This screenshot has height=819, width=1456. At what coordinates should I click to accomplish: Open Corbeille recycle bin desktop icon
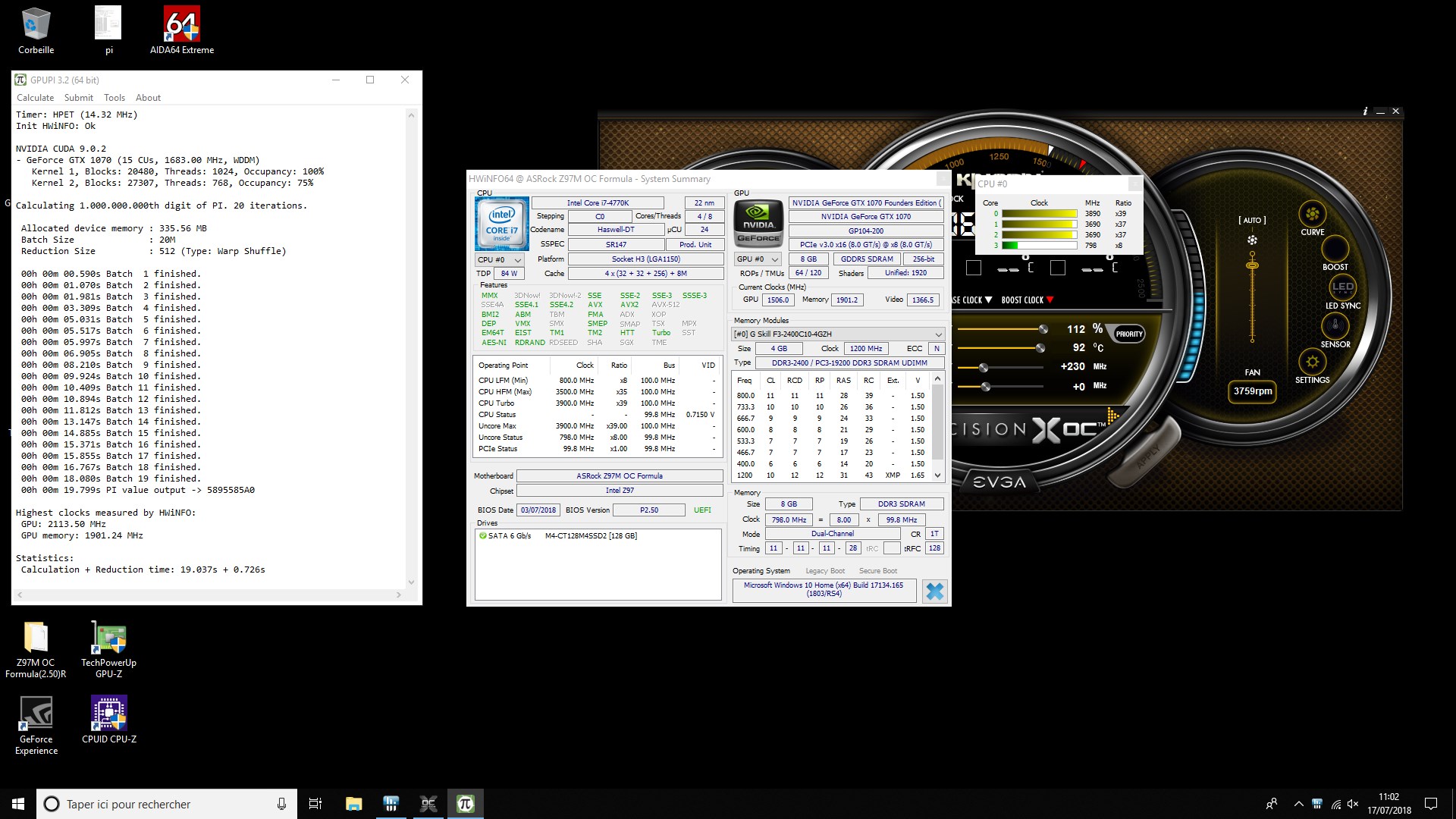[36, 31]
